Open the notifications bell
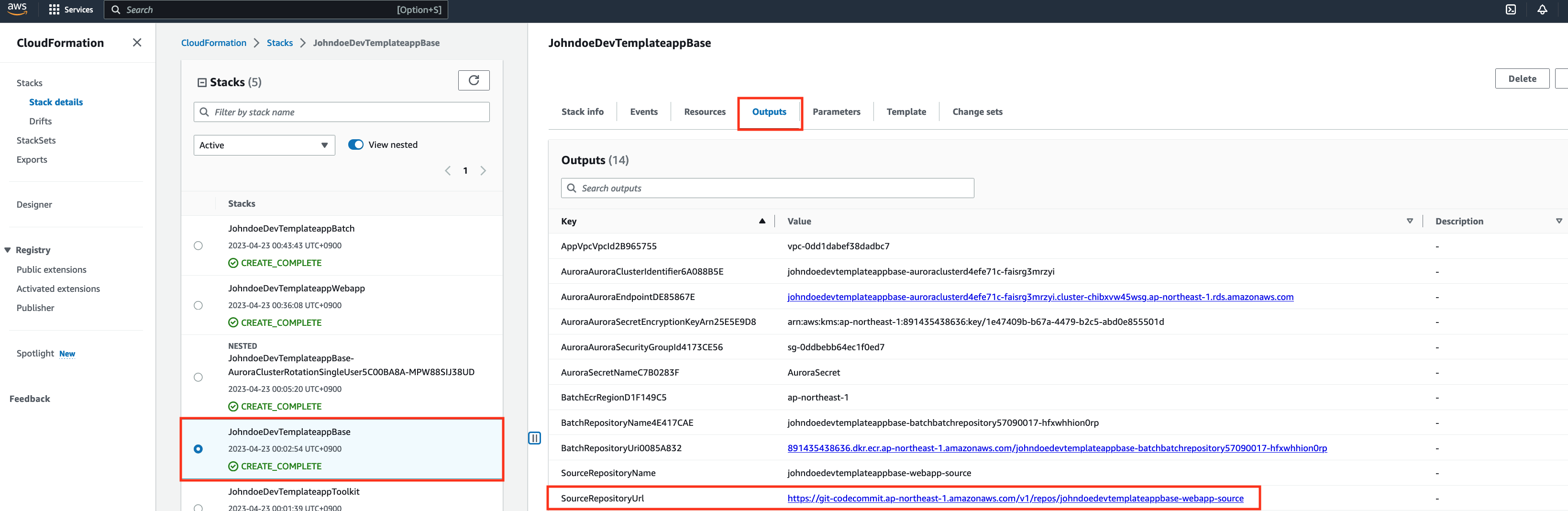1568x511 pixels. (1543, 9)
